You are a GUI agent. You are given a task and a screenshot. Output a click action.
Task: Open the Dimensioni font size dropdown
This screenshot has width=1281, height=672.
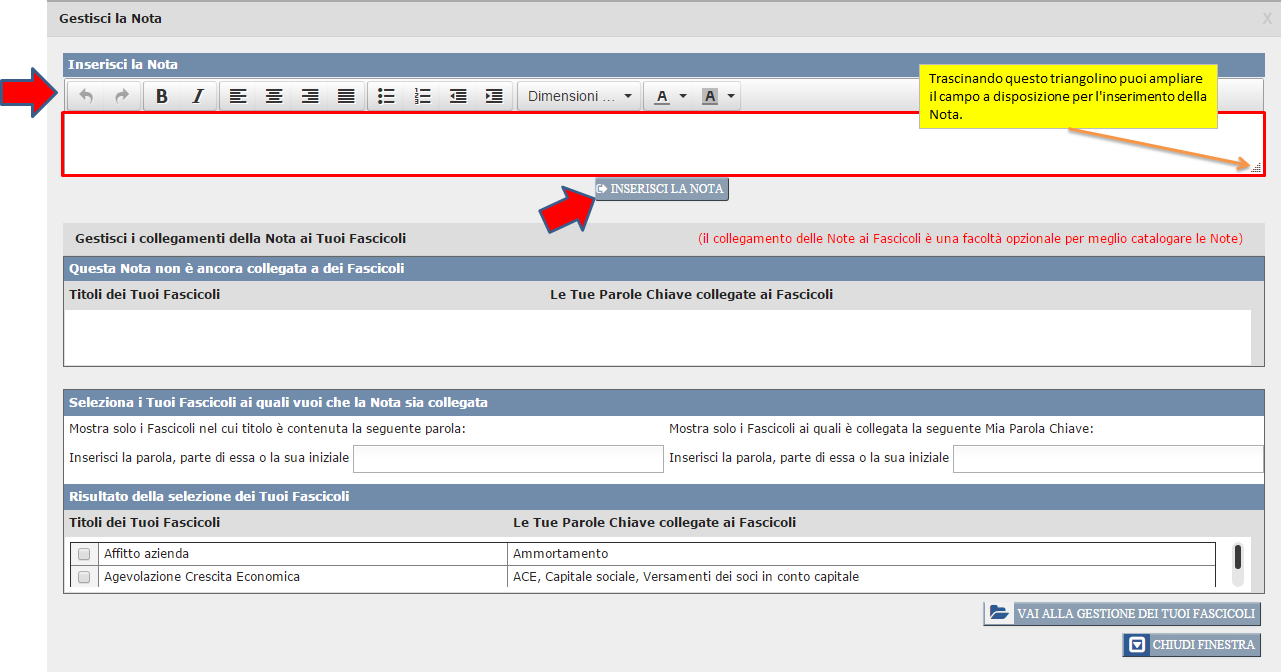tap(580, 96)
